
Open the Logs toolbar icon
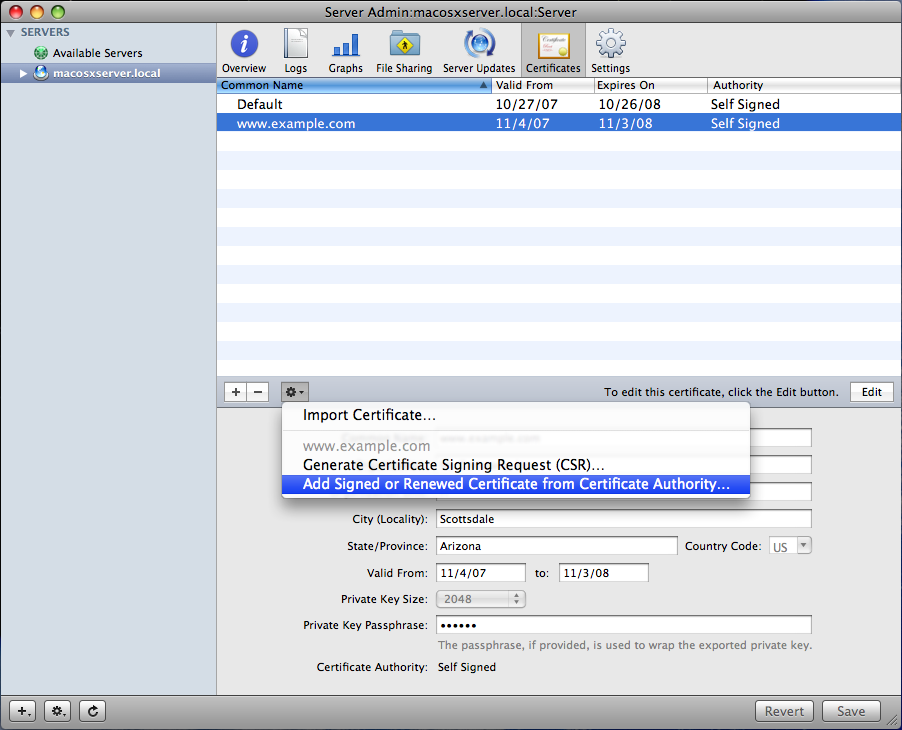pos(296,51)
